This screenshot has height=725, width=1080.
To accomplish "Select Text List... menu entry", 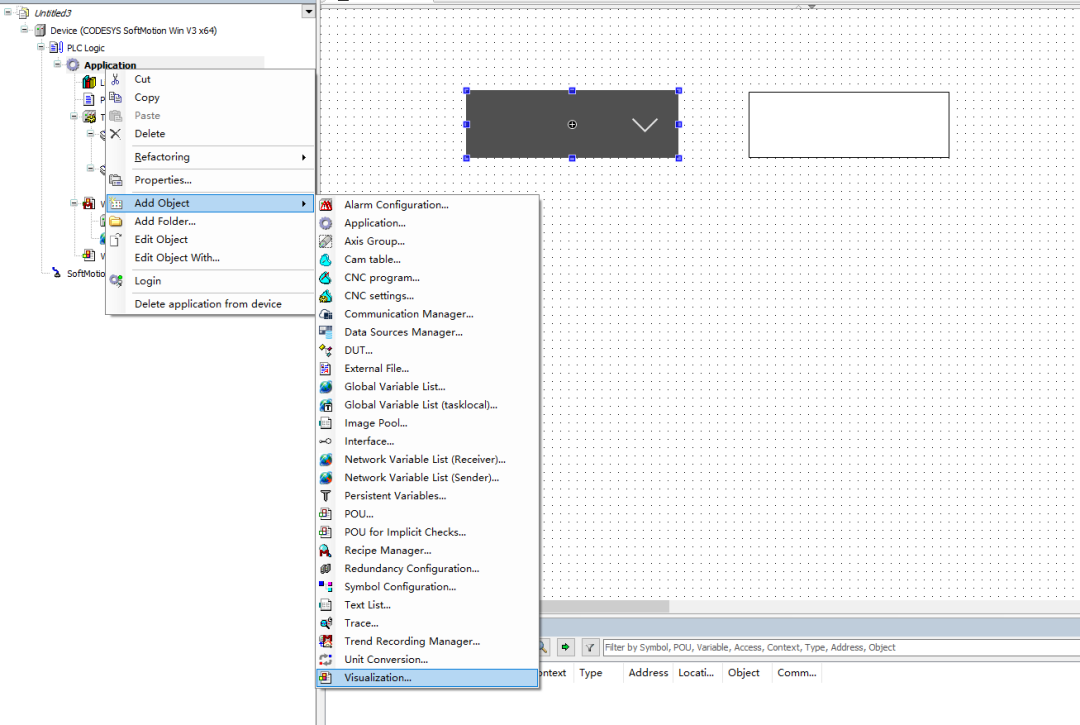I will coord(427,605).
